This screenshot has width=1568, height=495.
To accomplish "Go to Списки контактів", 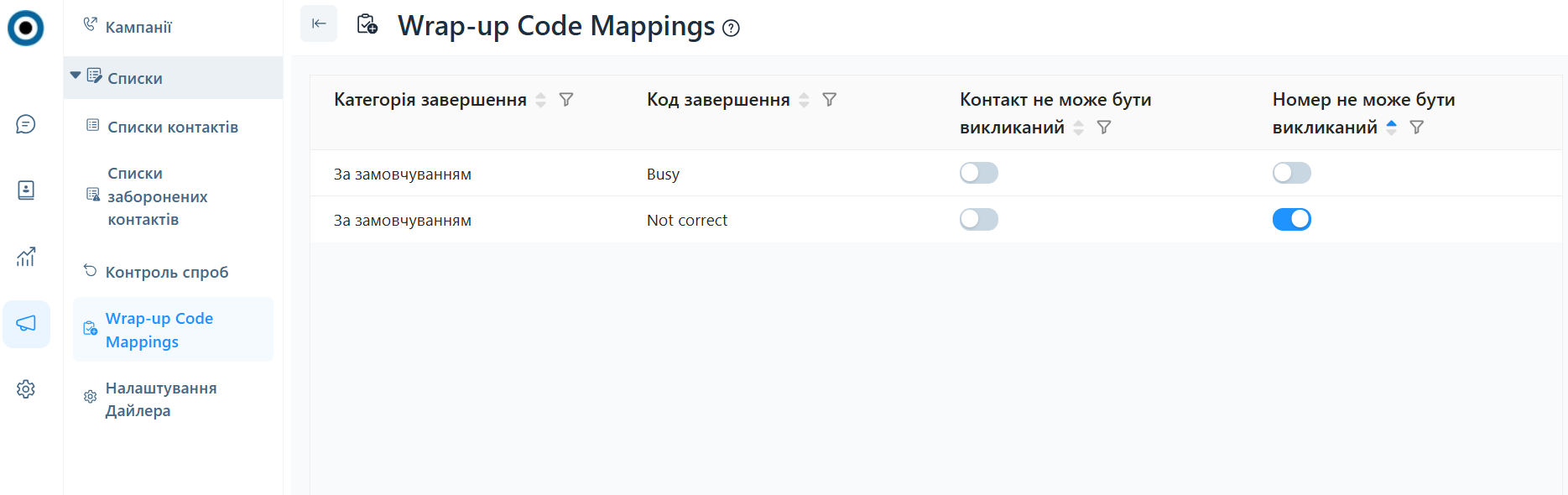I will pyautogui.click(x=172, y=127).
